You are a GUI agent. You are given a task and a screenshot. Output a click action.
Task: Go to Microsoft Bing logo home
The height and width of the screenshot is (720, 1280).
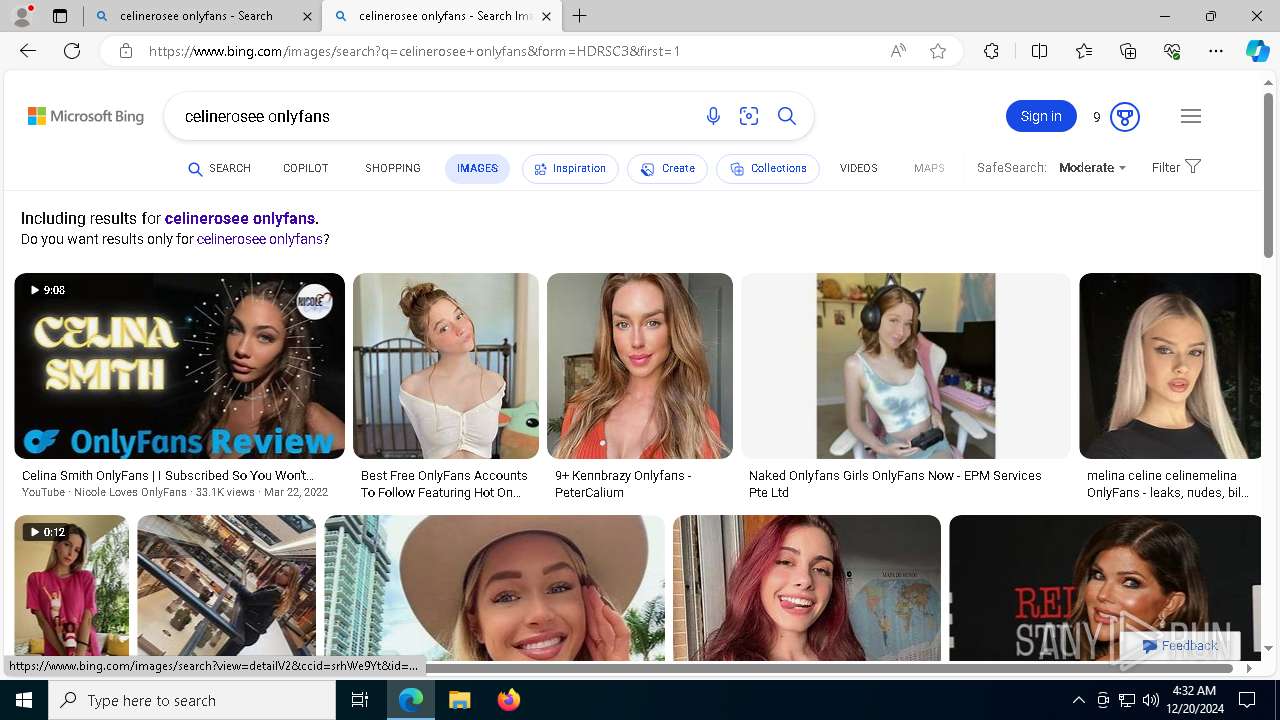[x=86, y=116]
